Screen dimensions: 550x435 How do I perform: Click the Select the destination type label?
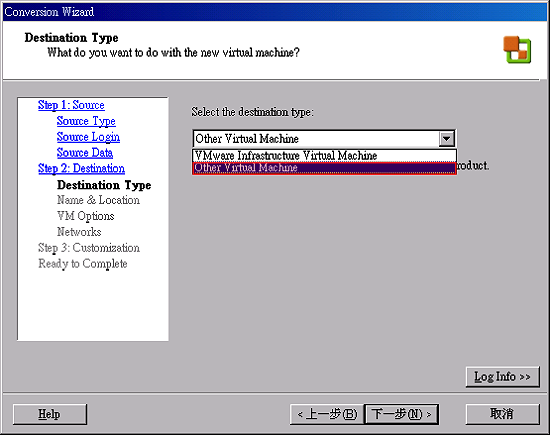pyautogui.click(x=252, y=112)
